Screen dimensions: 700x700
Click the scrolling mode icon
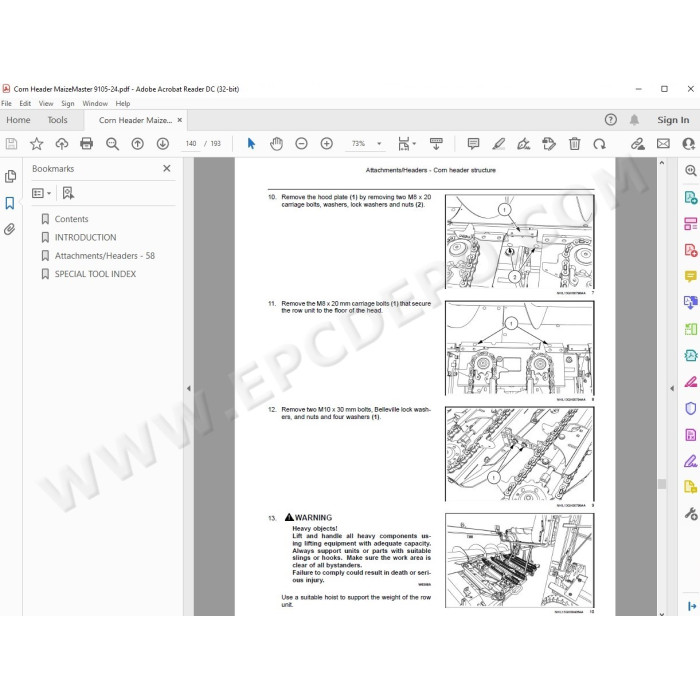[436, 144]
